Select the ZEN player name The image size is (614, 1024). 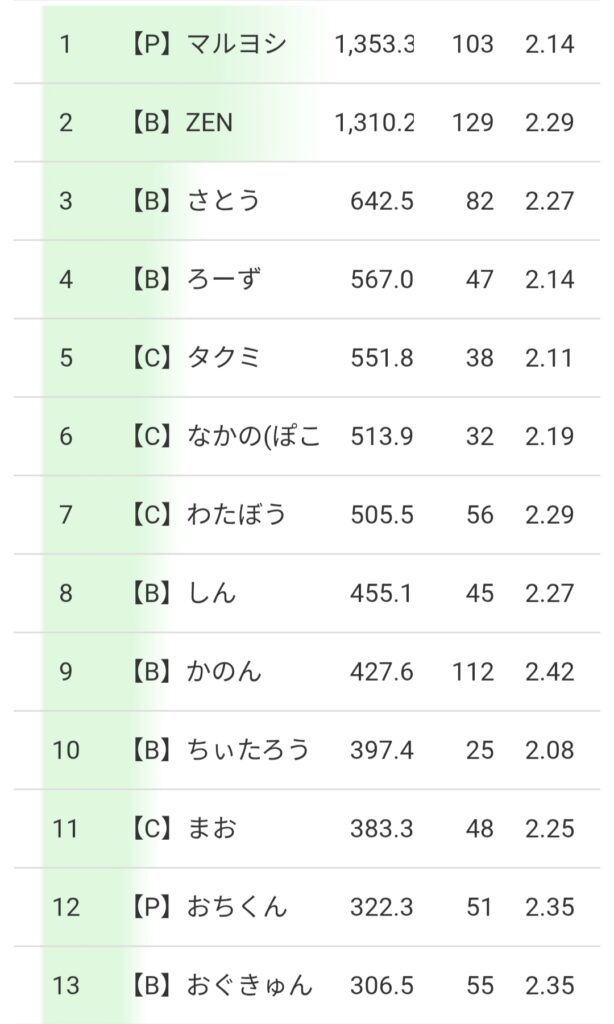coord(209,123)
